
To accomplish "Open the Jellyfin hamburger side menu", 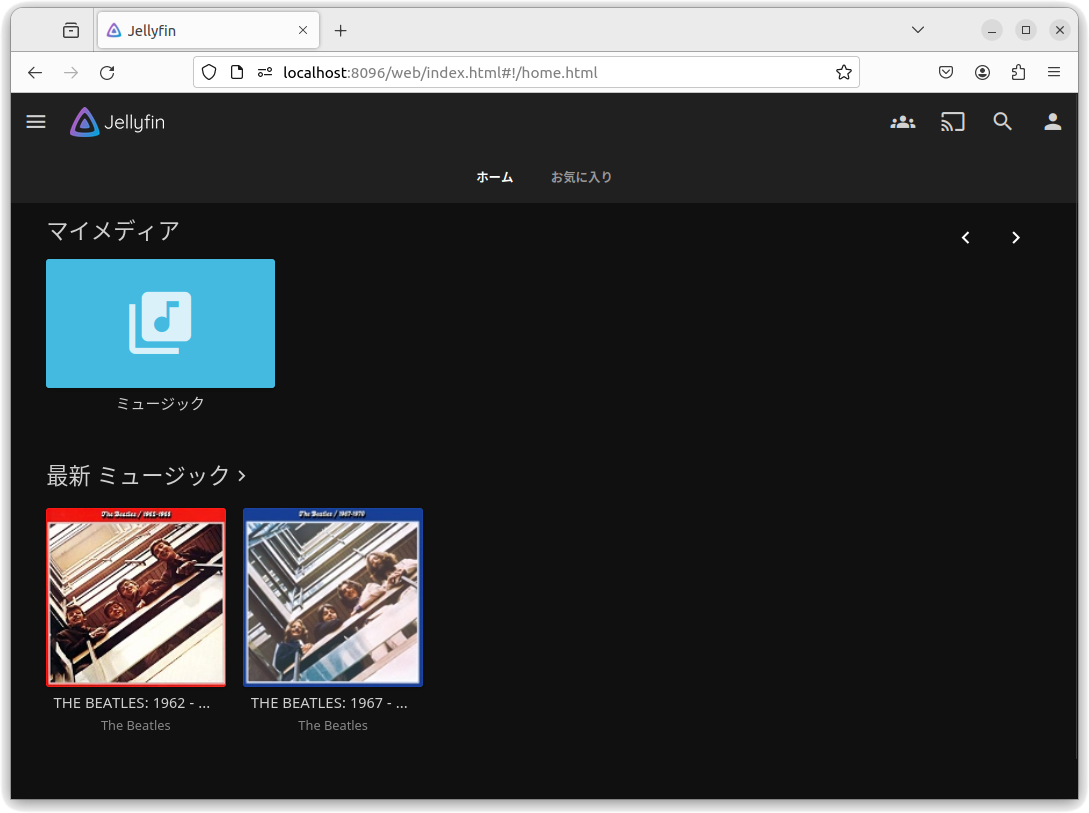I will (x=36, y=122).
